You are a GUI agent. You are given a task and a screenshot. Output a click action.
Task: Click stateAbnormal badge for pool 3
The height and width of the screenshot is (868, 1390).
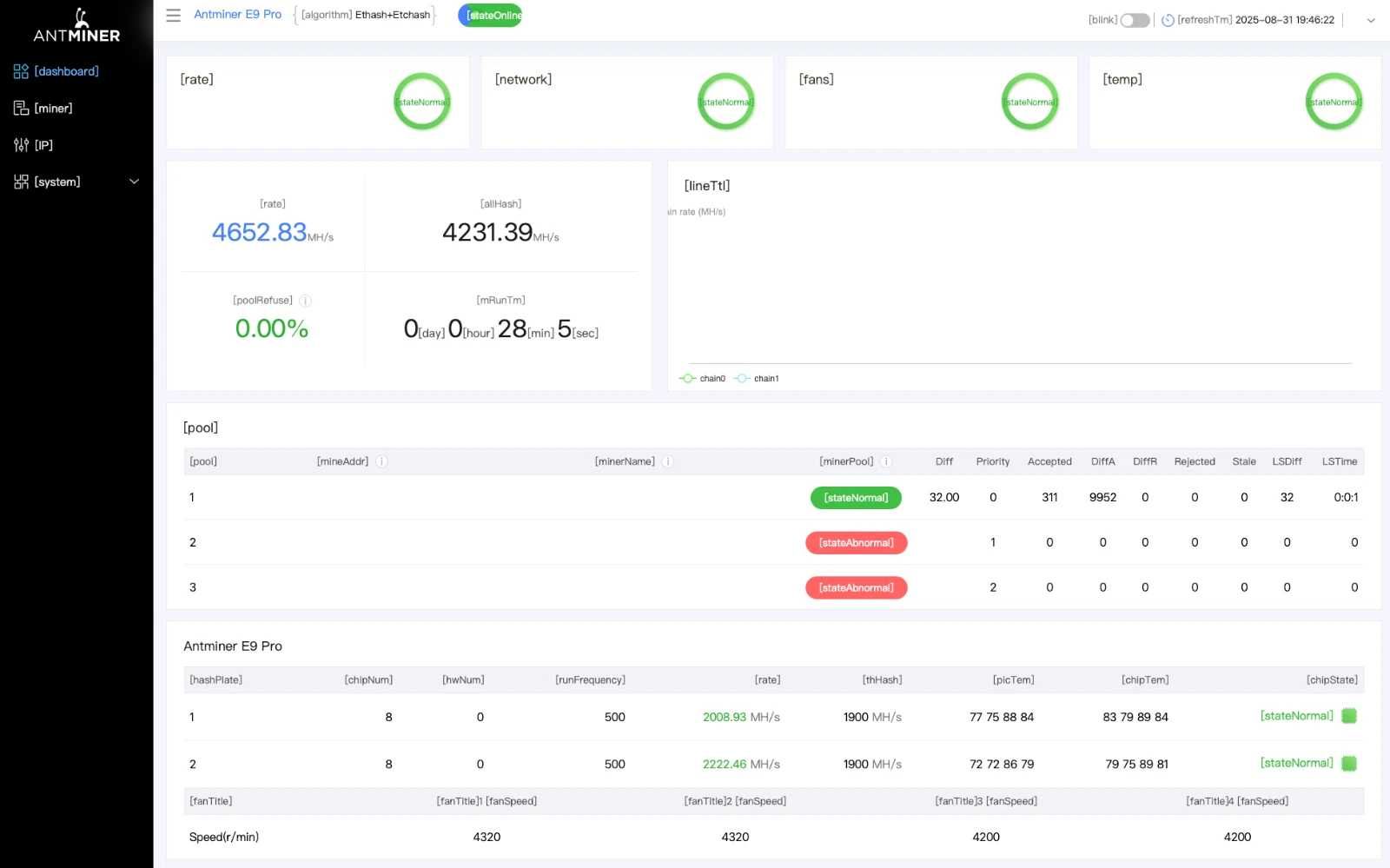click(x=856, y=588)
